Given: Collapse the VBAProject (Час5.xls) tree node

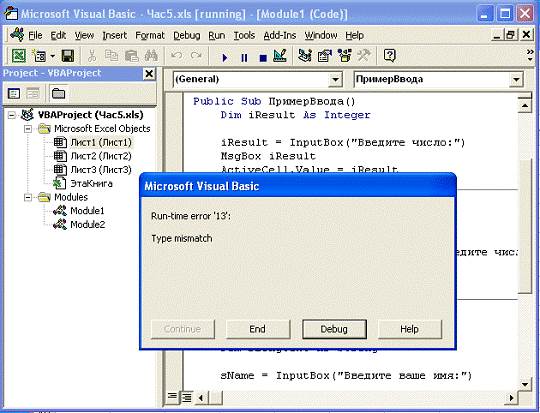Looking at the screenshot, I should tap(12, 115).
